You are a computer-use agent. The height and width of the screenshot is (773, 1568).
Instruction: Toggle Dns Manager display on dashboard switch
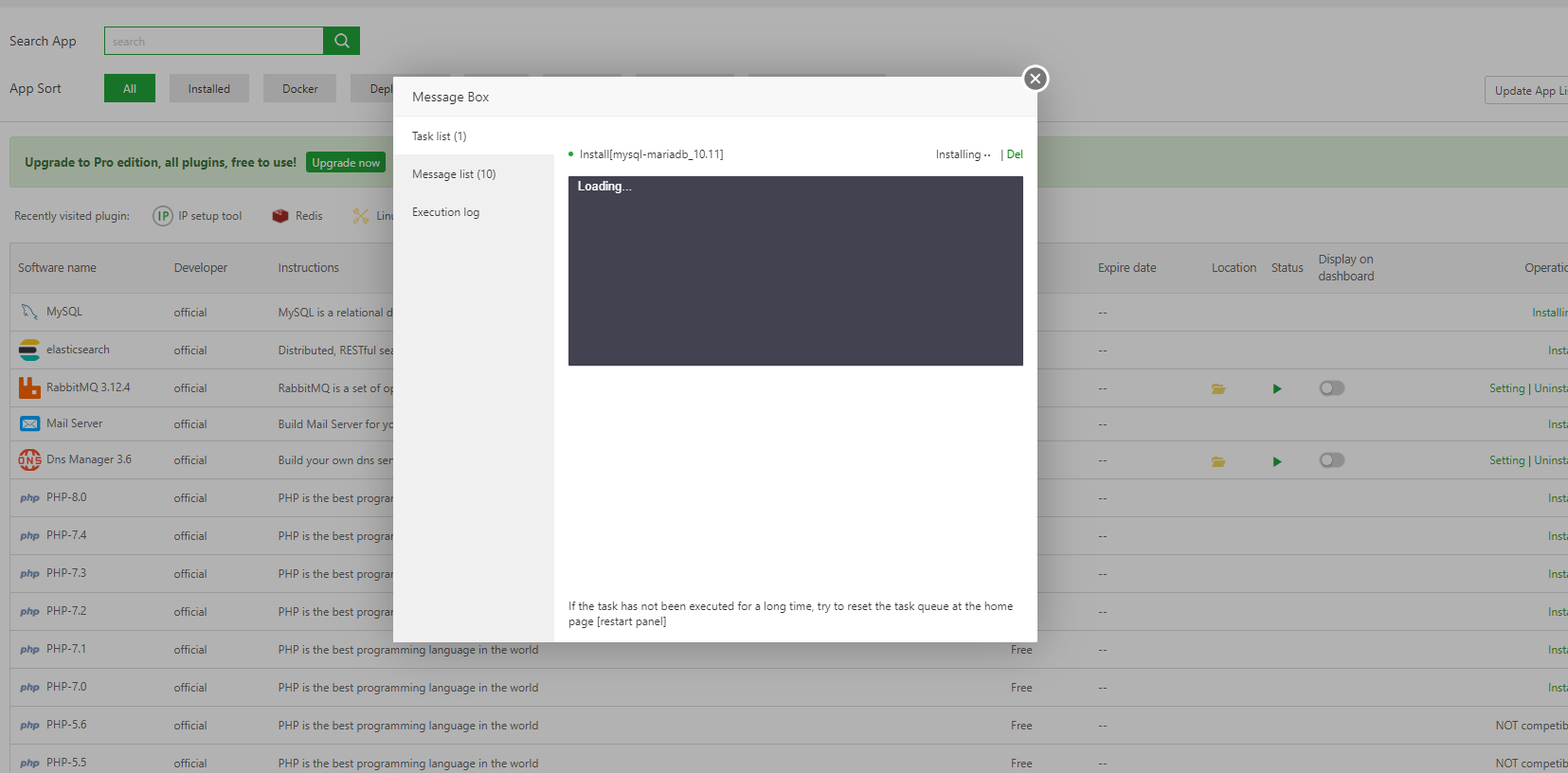(1332, 459)
